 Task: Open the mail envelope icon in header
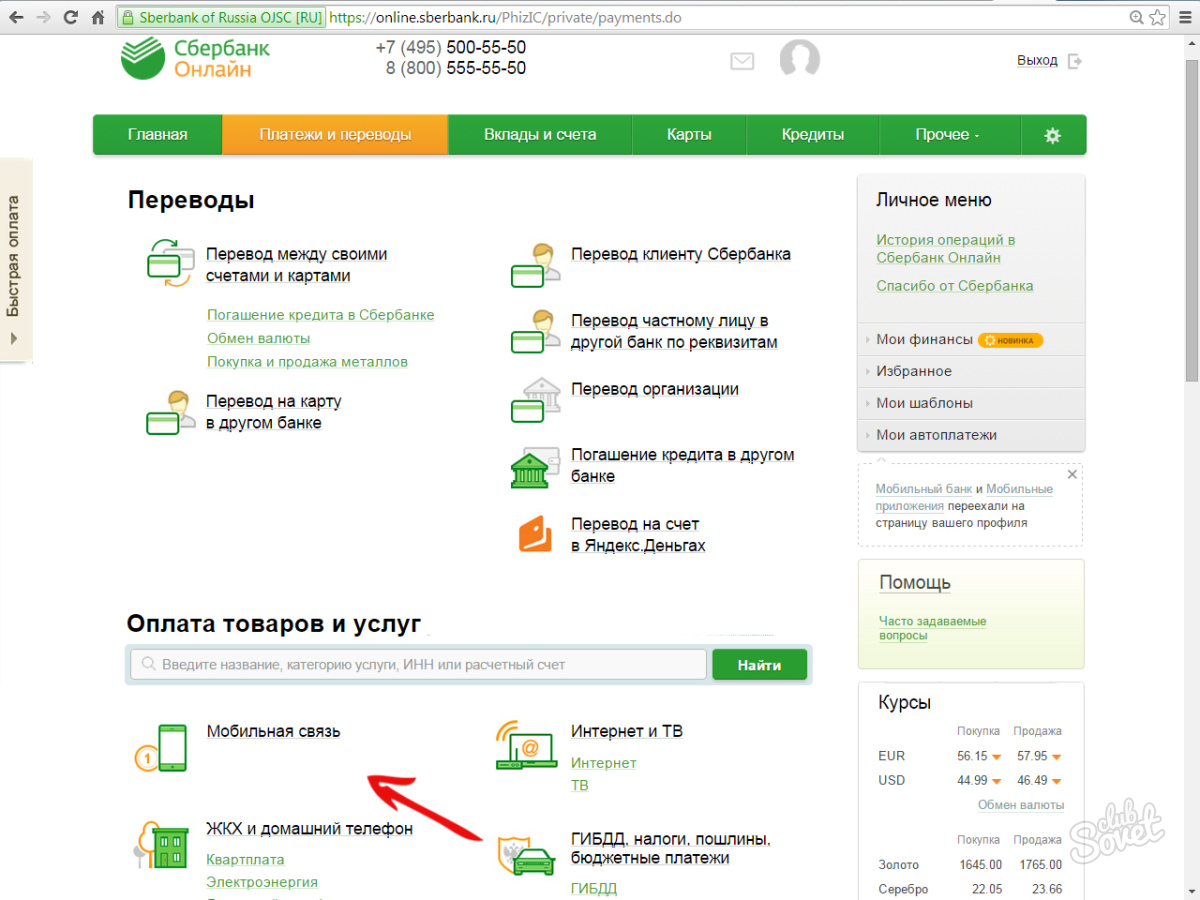[742, 61]
